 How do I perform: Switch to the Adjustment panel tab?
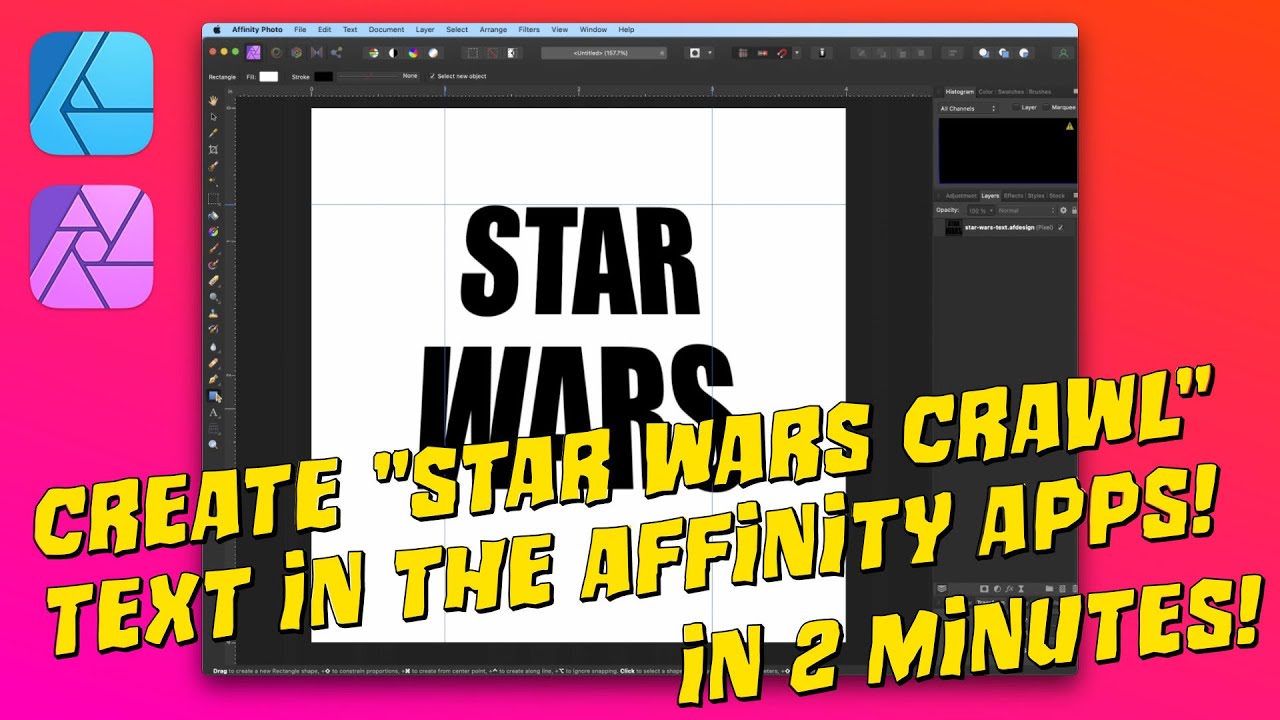[961, 196]
